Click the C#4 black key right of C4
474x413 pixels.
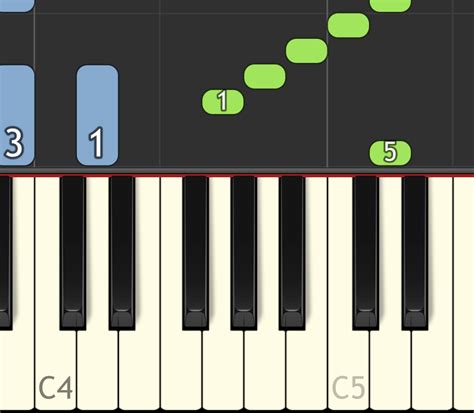coord(73,253)
